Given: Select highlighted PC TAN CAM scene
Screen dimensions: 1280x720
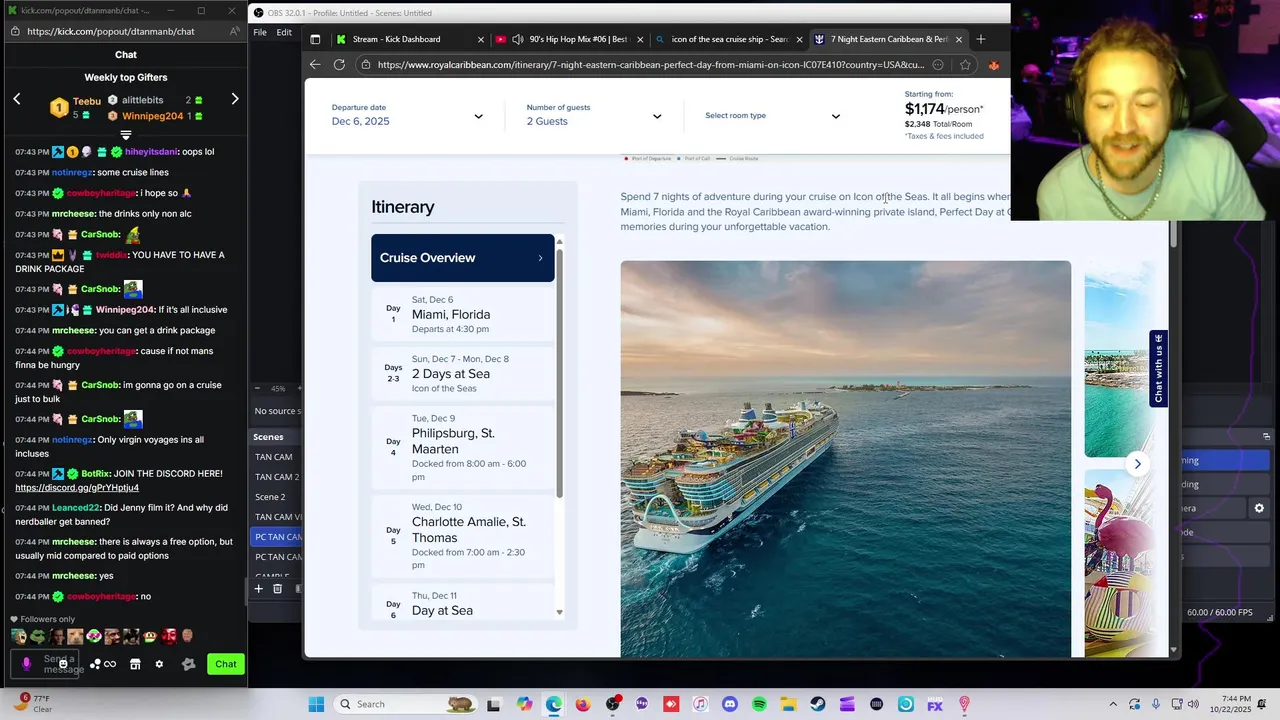Looking at the screenshot, I should [x=277, y=537].
